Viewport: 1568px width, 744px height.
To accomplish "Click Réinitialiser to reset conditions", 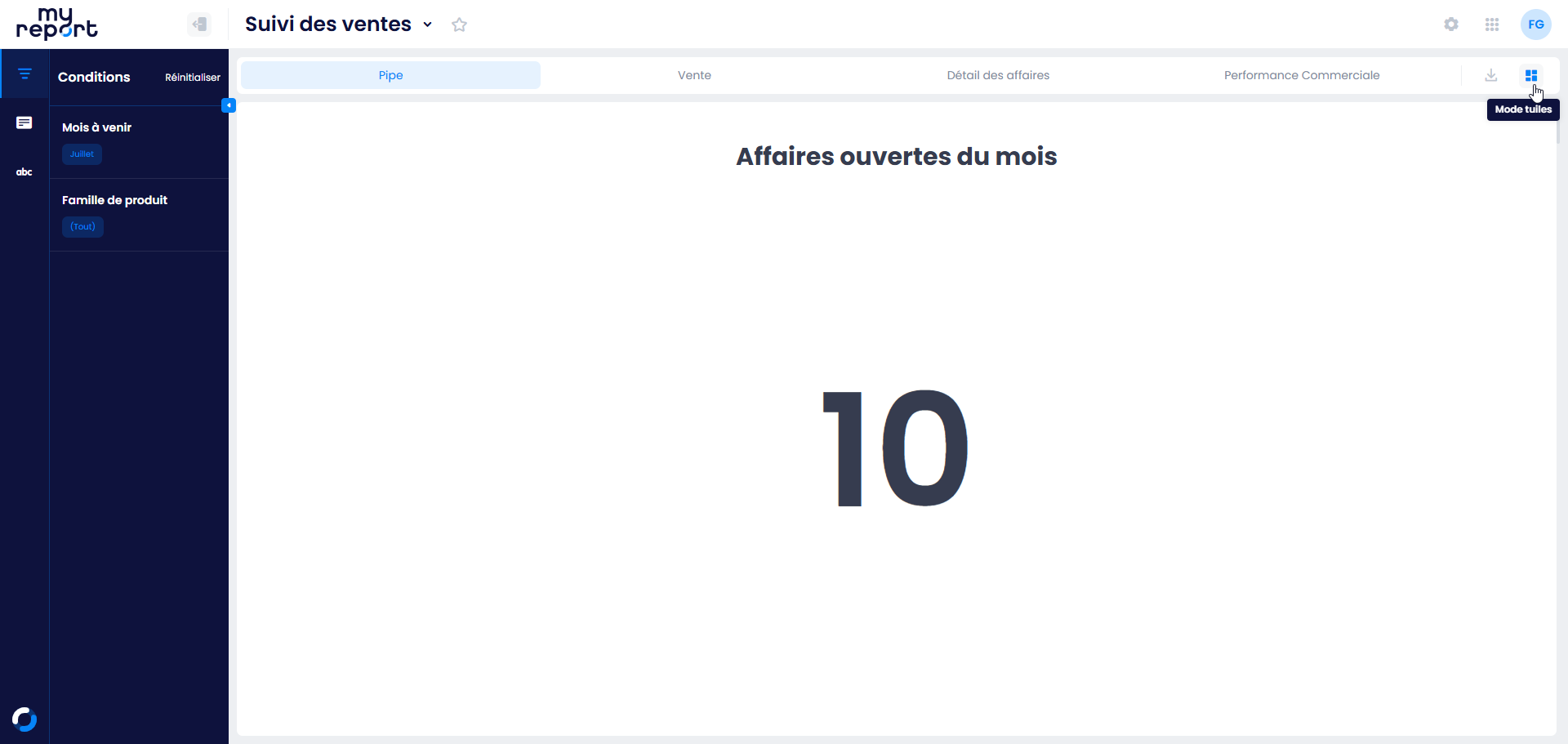I will click(x=192, y=78).
